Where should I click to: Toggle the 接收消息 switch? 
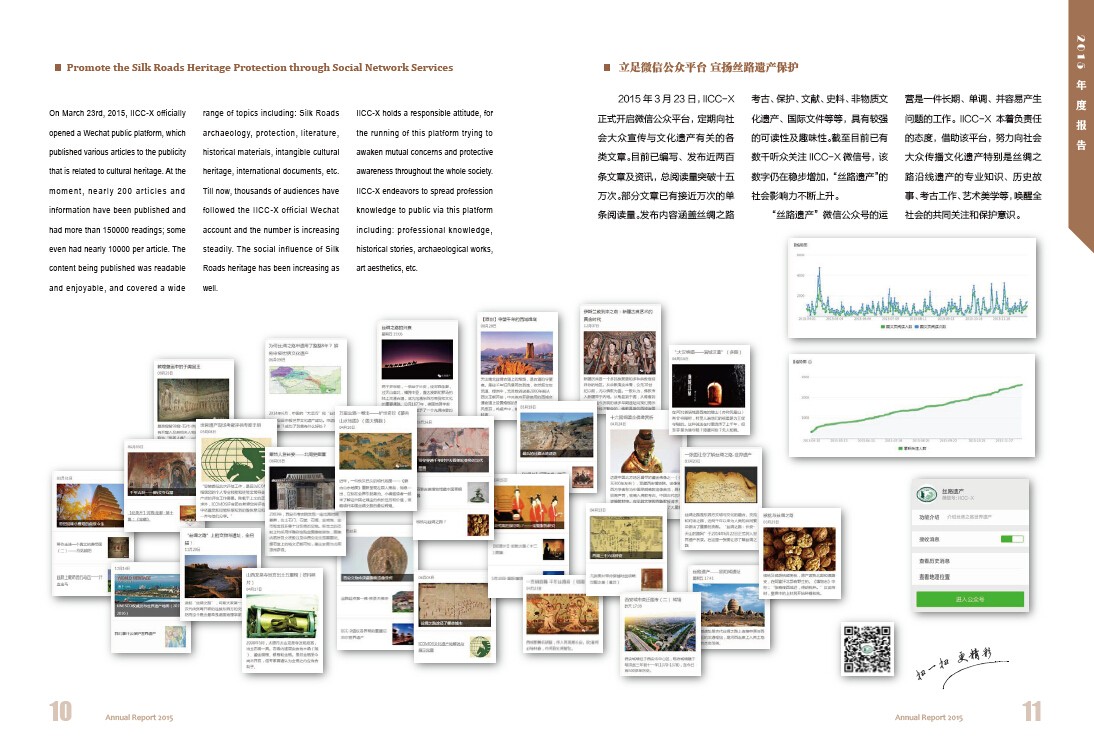[1012, 539]
